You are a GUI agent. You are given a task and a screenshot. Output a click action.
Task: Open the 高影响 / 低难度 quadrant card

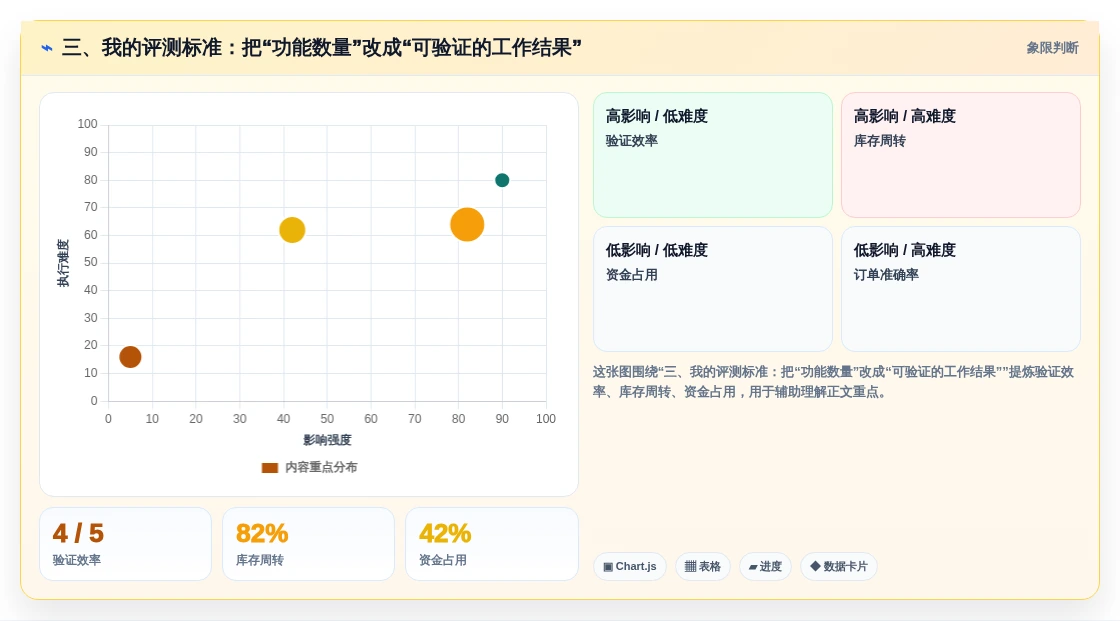pos(713,155)
